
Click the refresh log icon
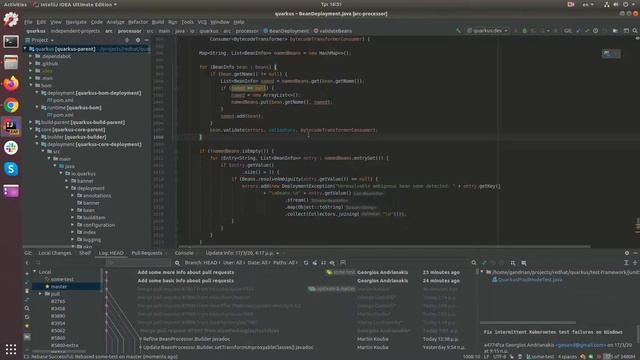pyautogui.click(x=306, y=263)
